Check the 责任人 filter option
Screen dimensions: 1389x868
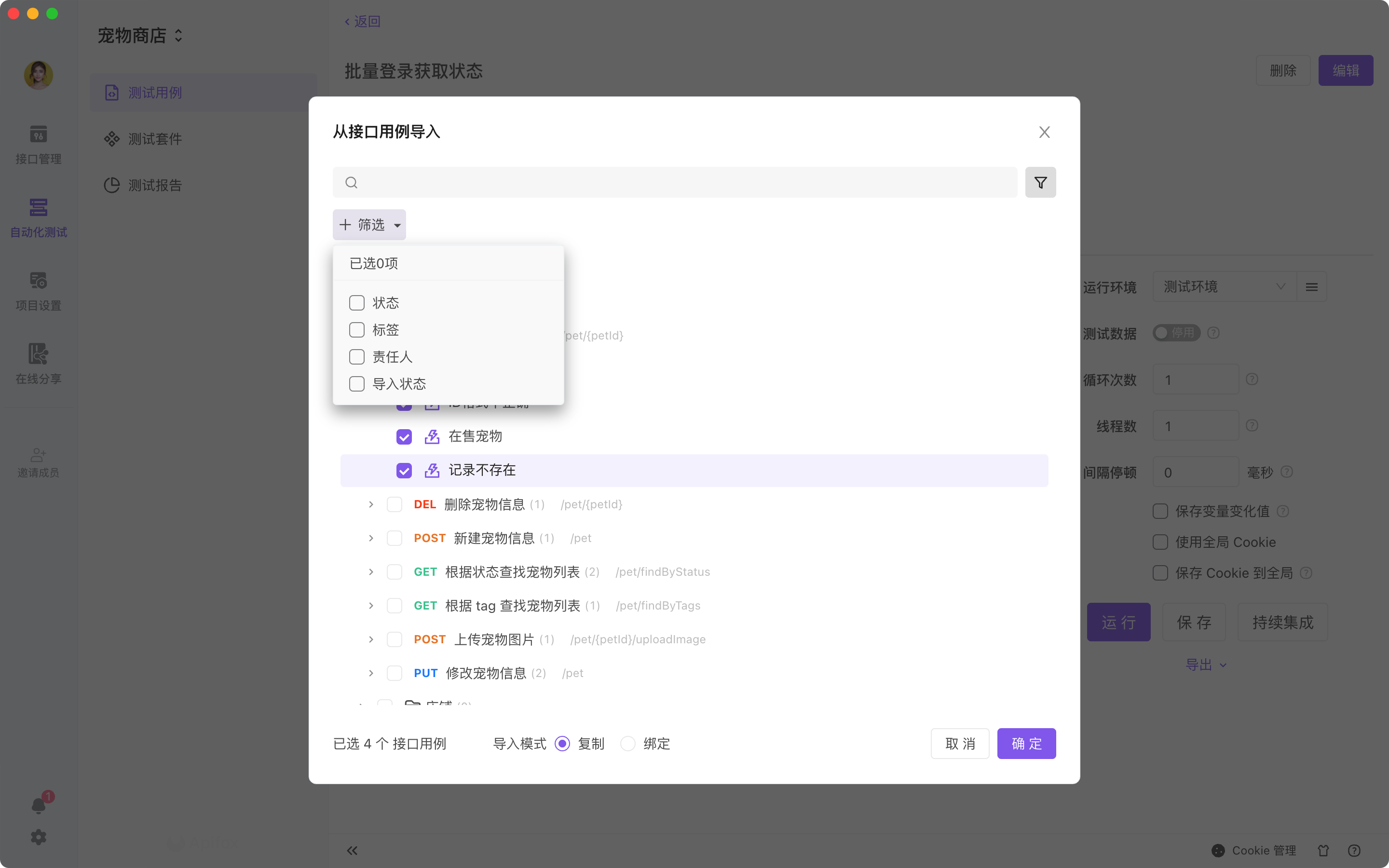point(357,356)
